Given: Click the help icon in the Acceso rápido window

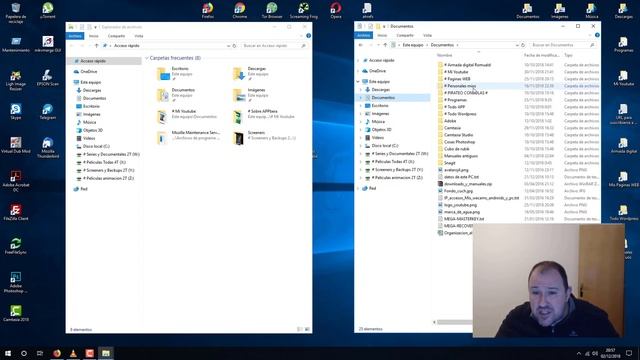Looking at the screenshot, I should (x=309, y=36).
